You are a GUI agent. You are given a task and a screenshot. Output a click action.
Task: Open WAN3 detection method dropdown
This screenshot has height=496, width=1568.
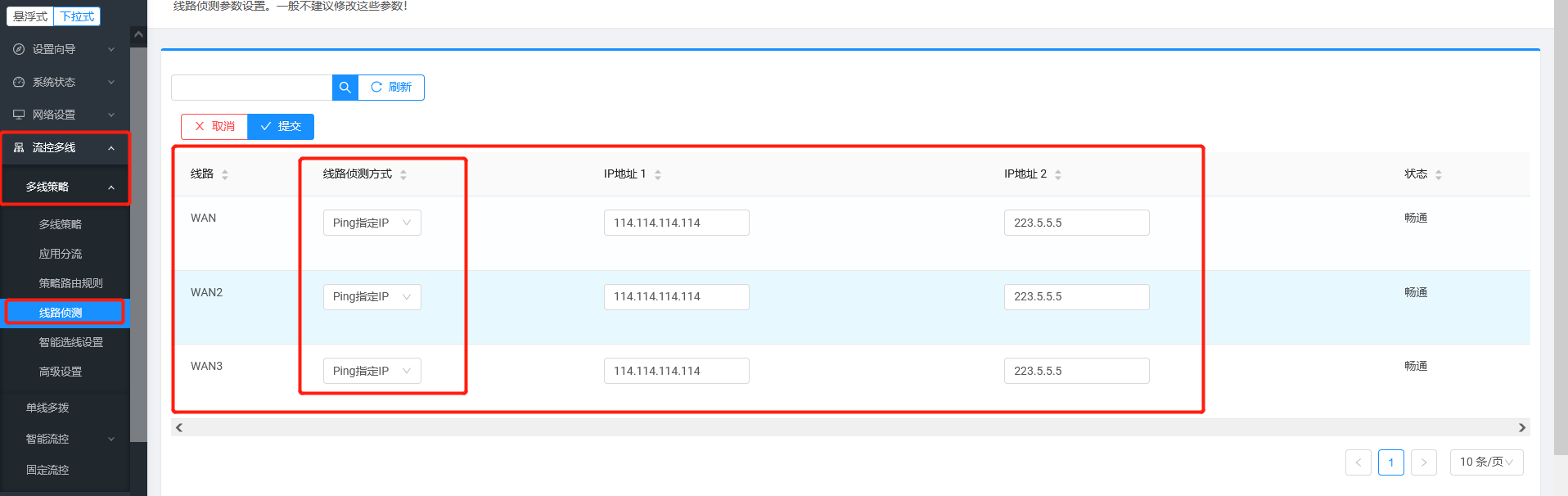(x=372, y=371)
